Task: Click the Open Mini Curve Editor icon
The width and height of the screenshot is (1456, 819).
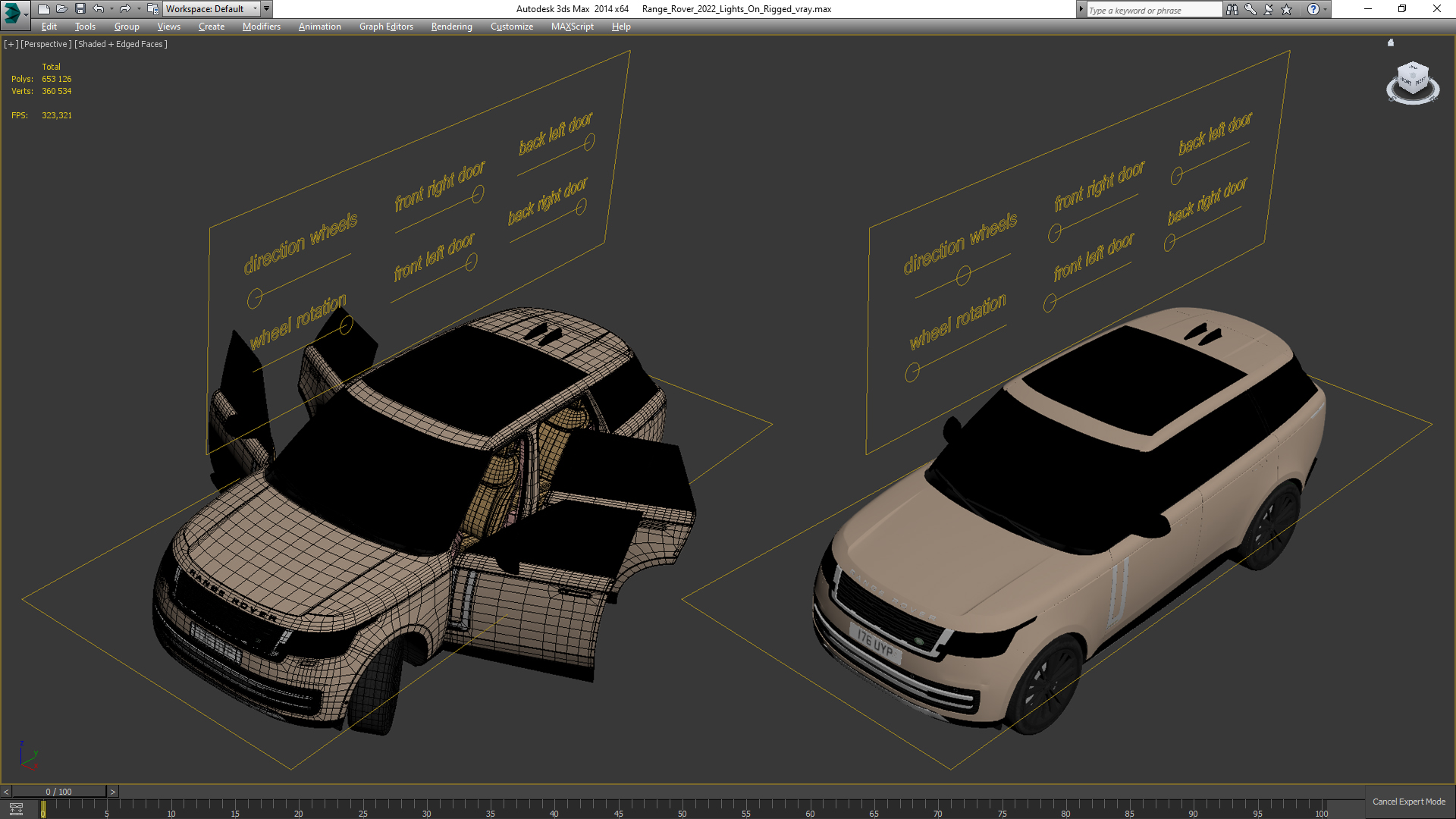Action: (x=16, y=809)
